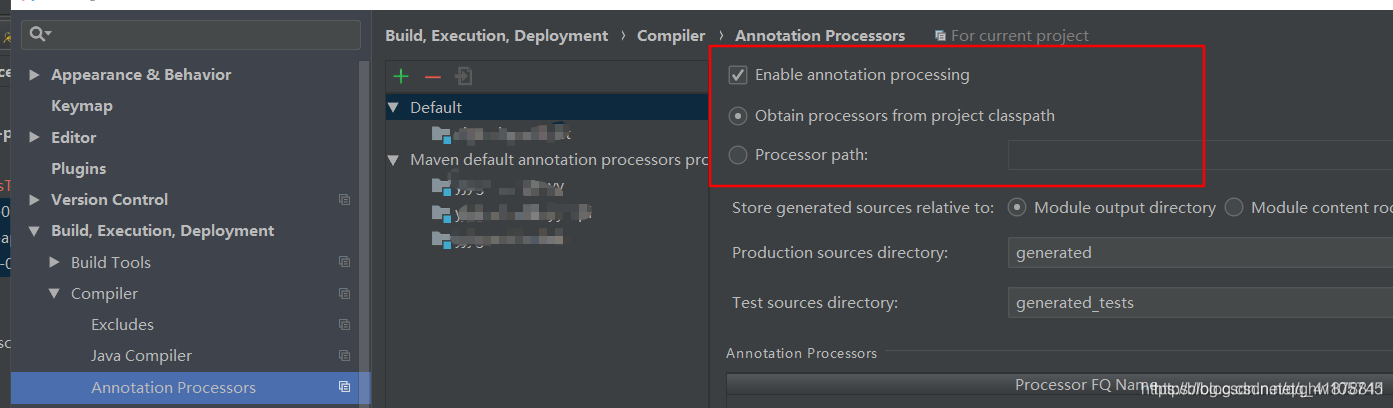Click project-level icon beside Version Control

click(x=345, y=200)
